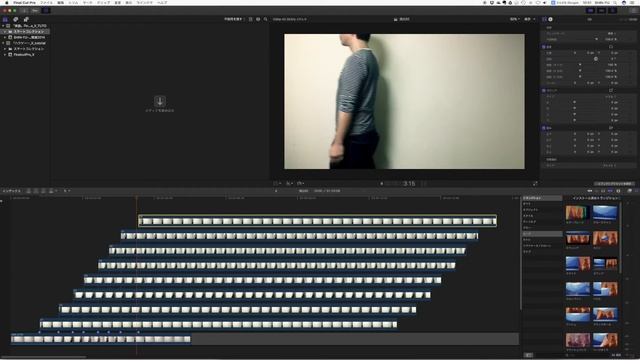Adjust the Scale X slider in the inspector
Screen dimensions: 640x360
pyautogui.click(x=580, y=71)
